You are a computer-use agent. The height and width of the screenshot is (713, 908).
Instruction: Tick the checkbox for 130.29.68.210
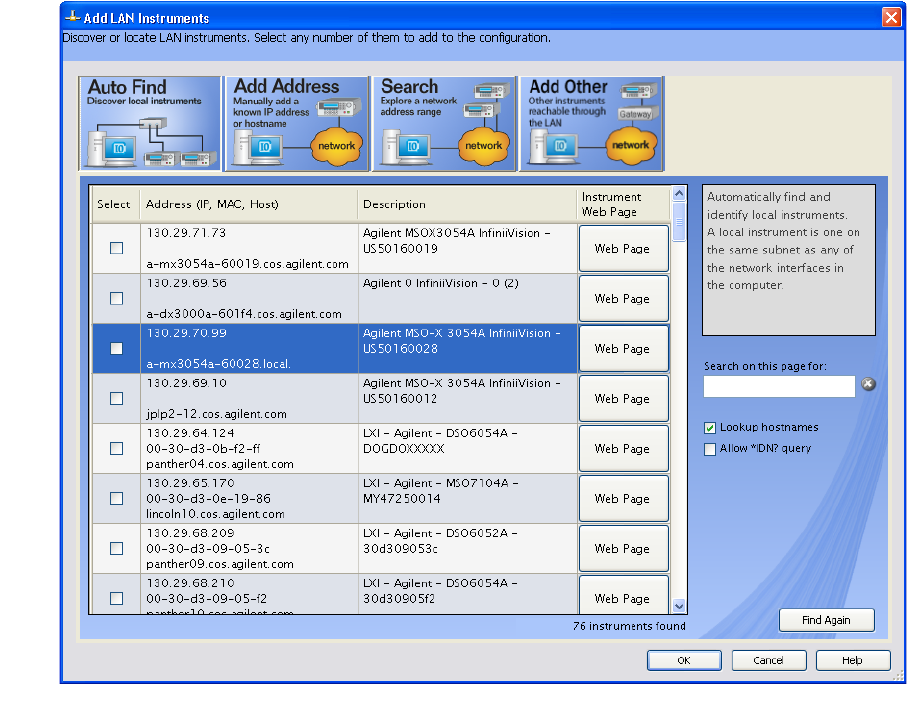[x=116, y=598]
